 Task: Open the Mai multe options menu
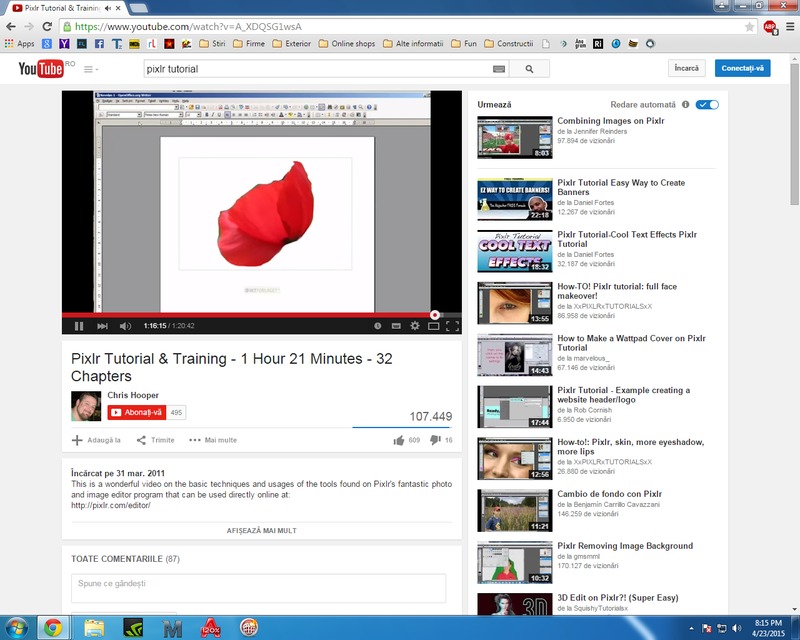[x=213, y=440]
